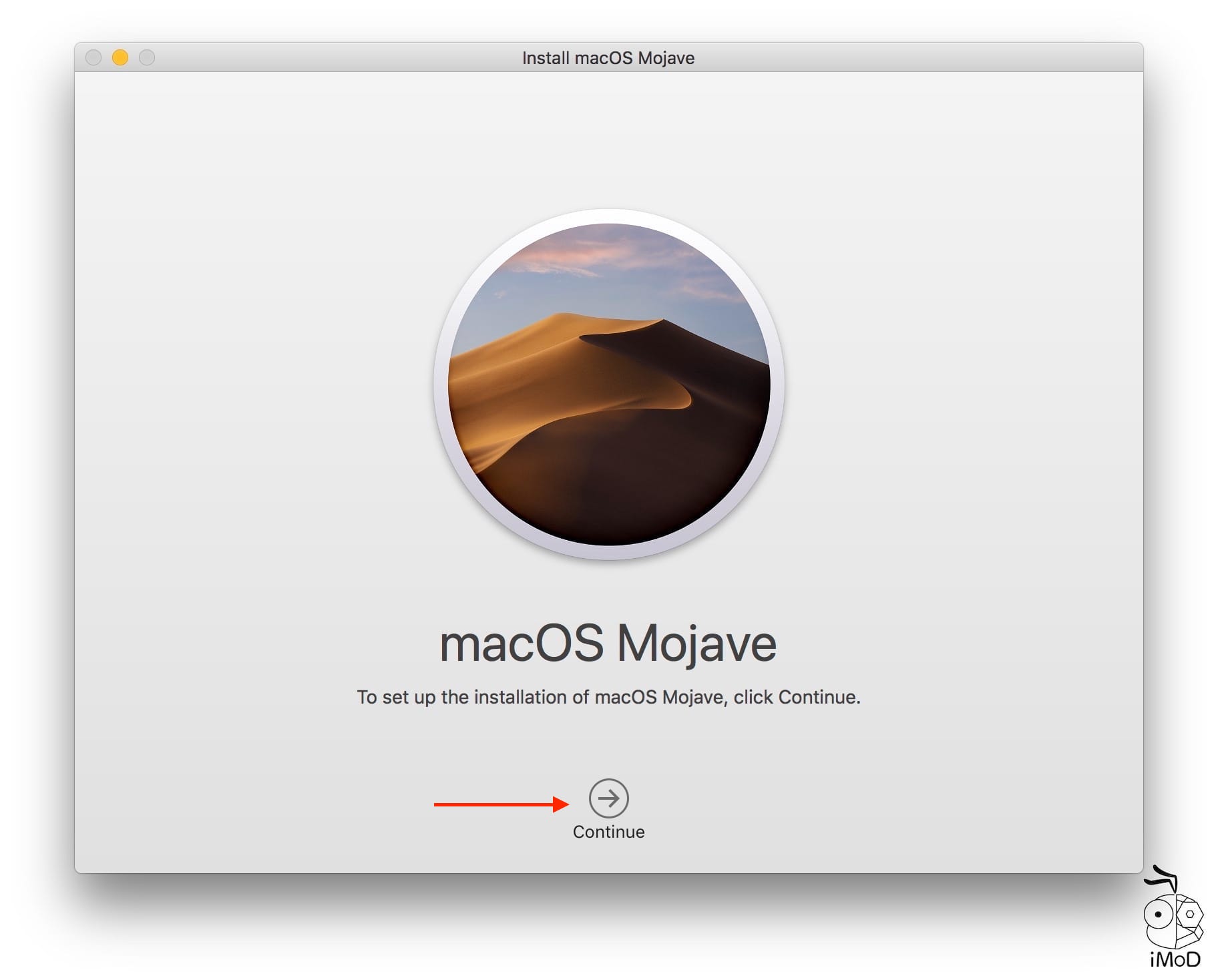Click the macOS Mojave heading text
Screen dimensions: 1218x980
coord(608,642)
